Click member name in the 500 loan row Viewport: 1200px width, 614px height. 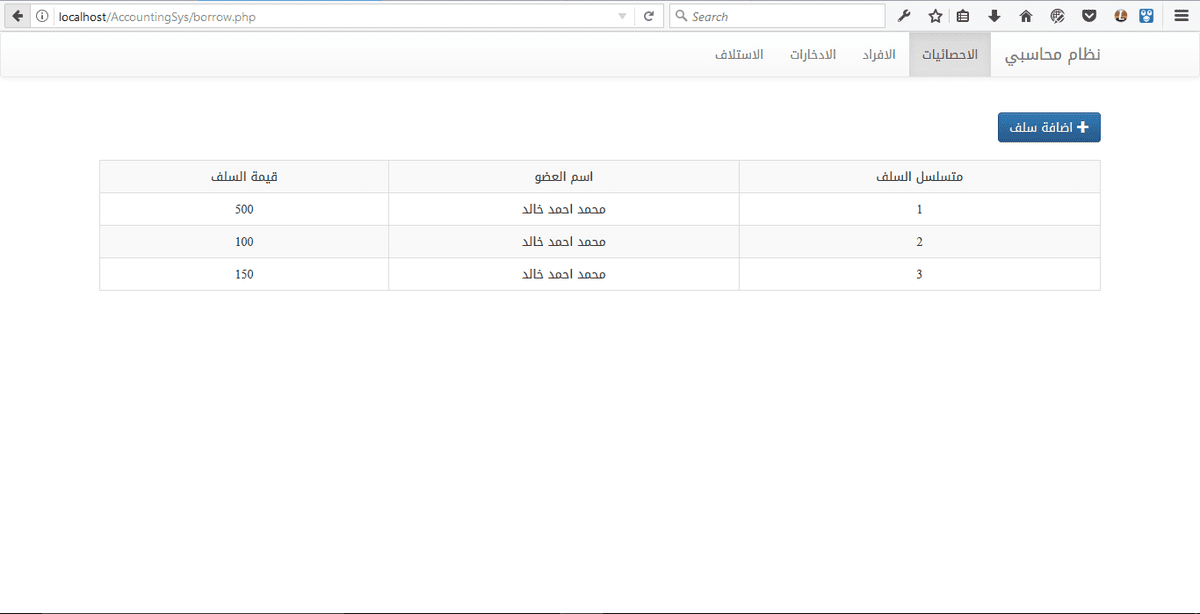564,210
